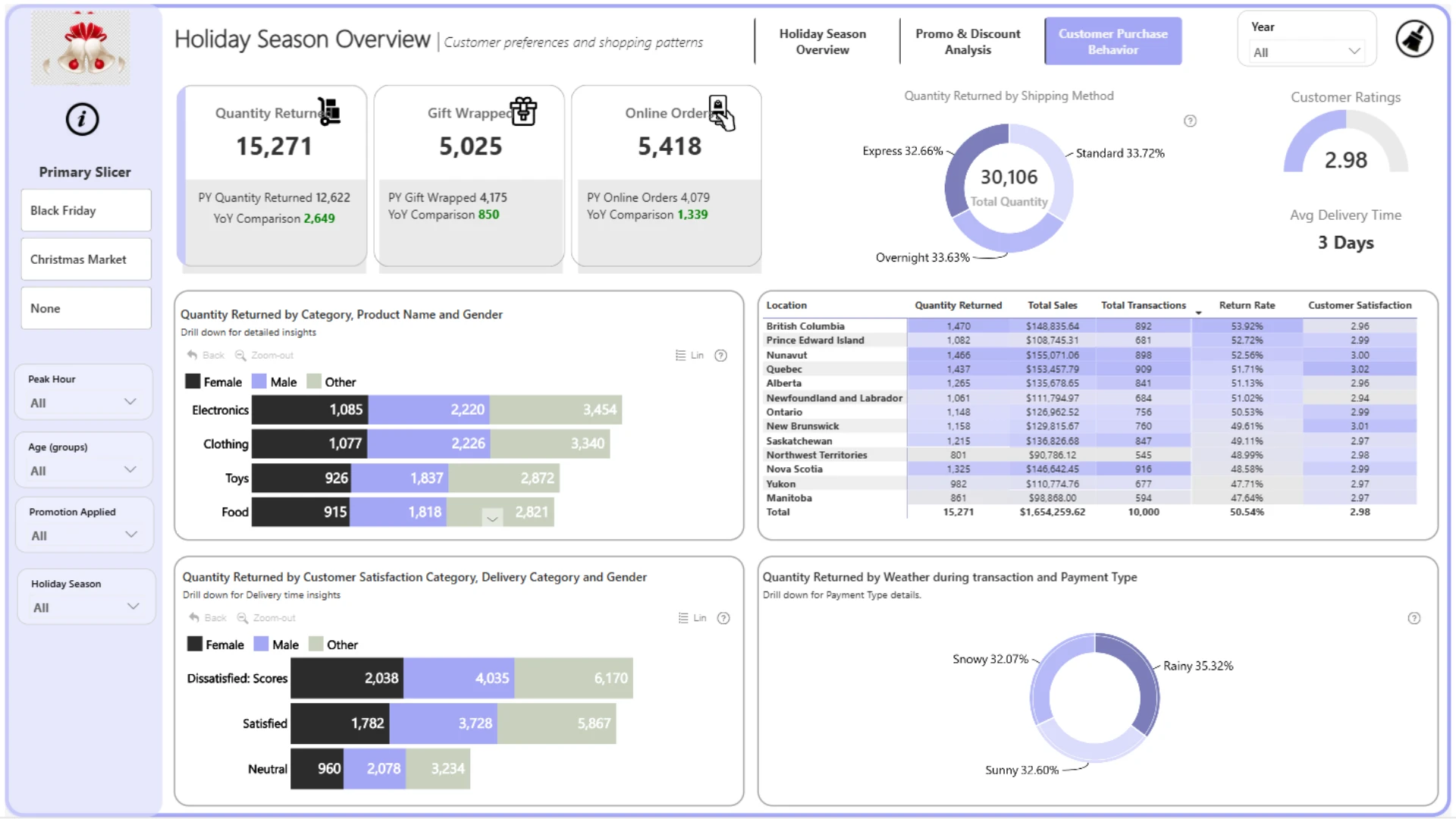The height and width of the screenshot is (819, 1456).
Task: Click Other legend swatch in Category chart
Action: tap(314, 381)
